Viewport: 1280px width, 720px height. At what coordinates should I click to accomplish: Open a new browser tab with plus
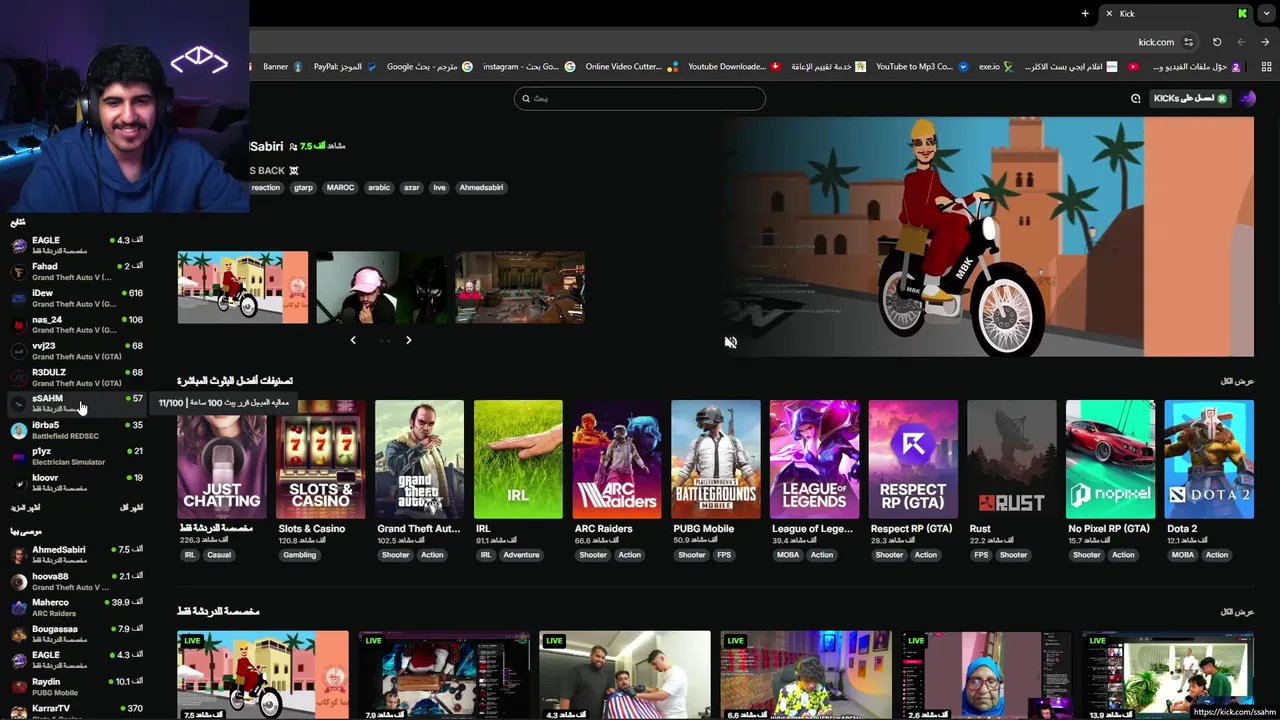pyautogui.click(x=1085, y=13)
